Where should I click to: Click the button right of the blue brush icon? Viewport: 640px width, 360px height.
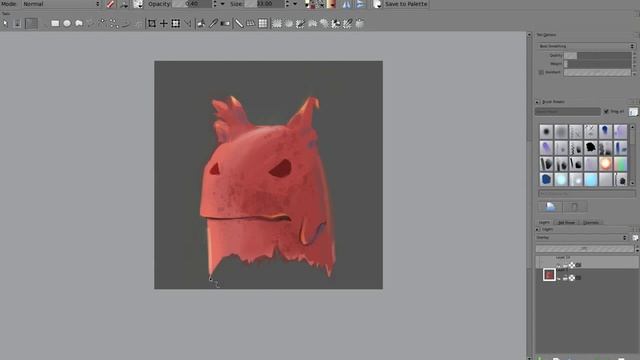pos(575,207)
